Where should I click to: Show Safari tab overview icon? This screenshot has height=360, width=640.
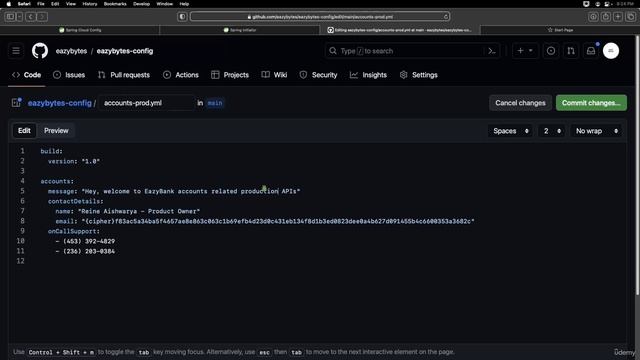click(x=631, y=17)
